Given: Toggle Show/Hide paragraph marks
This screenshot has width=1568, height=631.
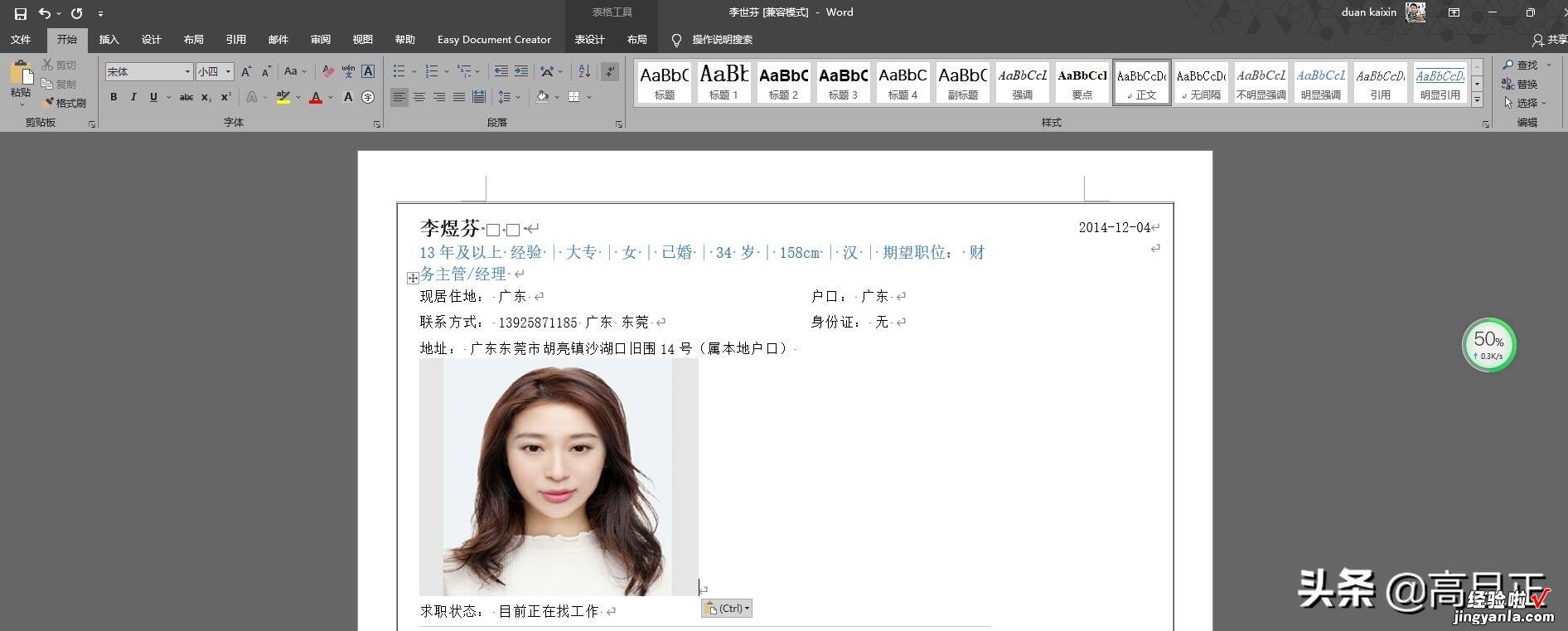Looking at the screenshot, I should (610, 72).
